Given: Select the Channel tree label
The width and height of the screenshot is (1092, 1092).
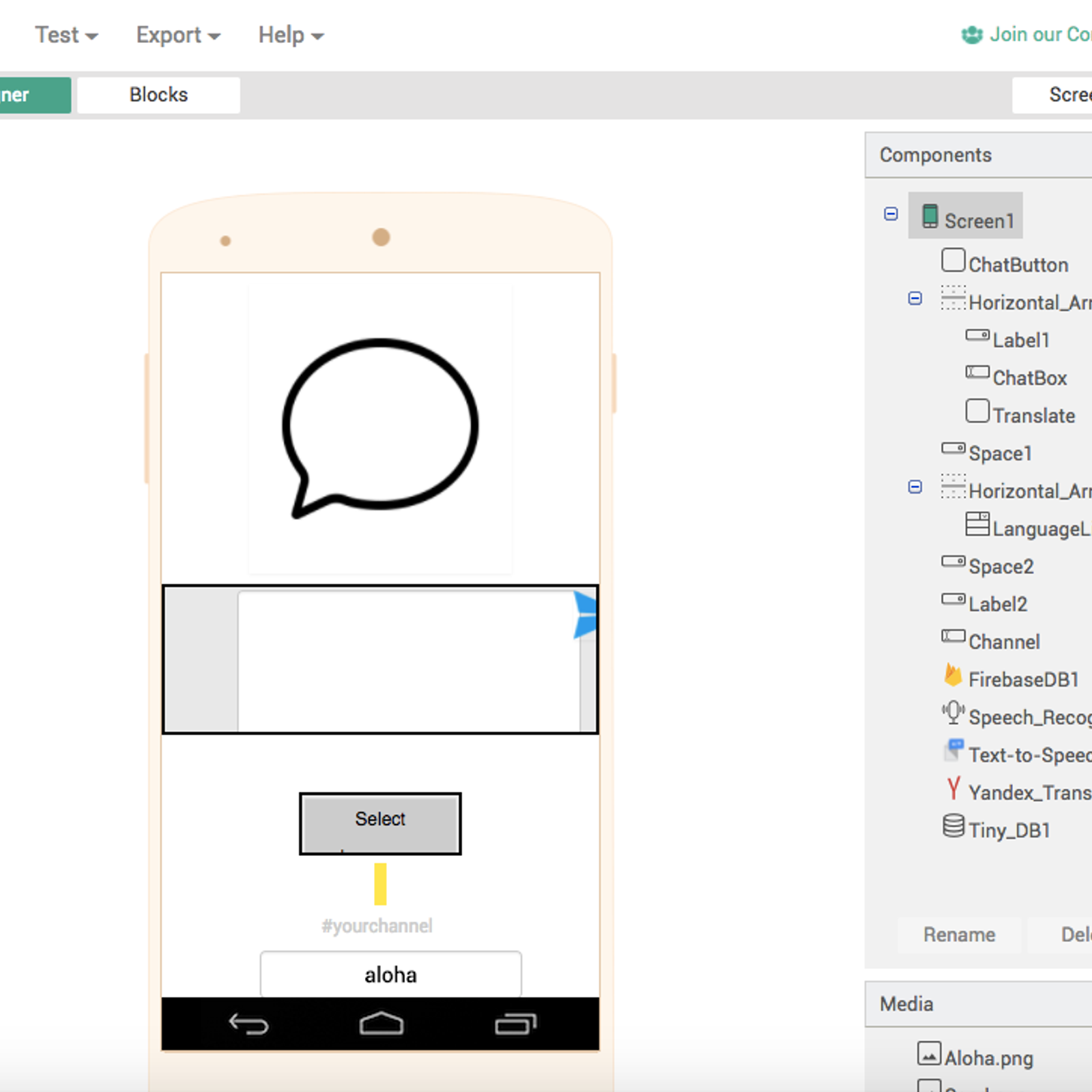Looking at the screenshot, I should click(1005, 642).
